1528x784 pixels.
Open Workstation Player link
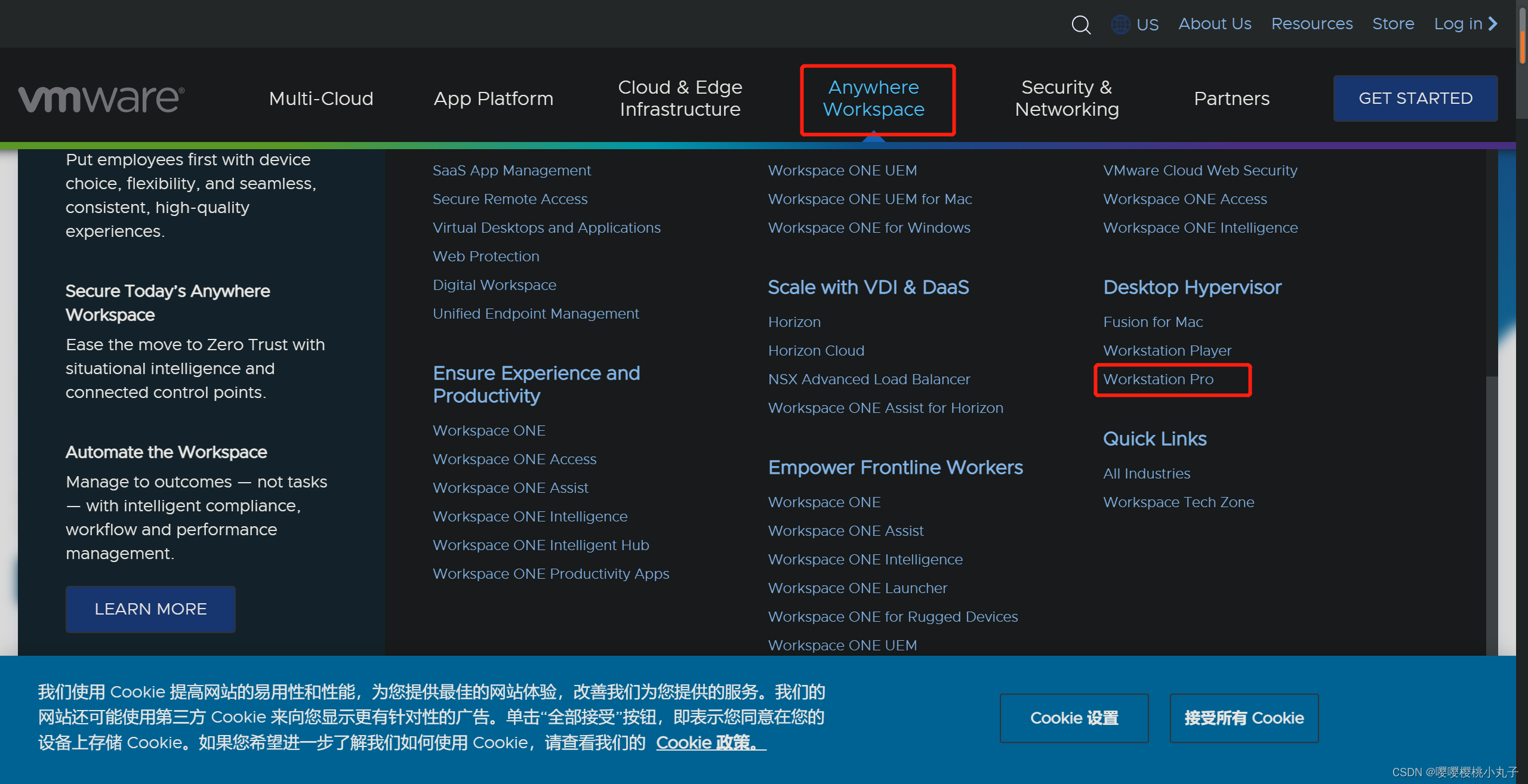1167,351
